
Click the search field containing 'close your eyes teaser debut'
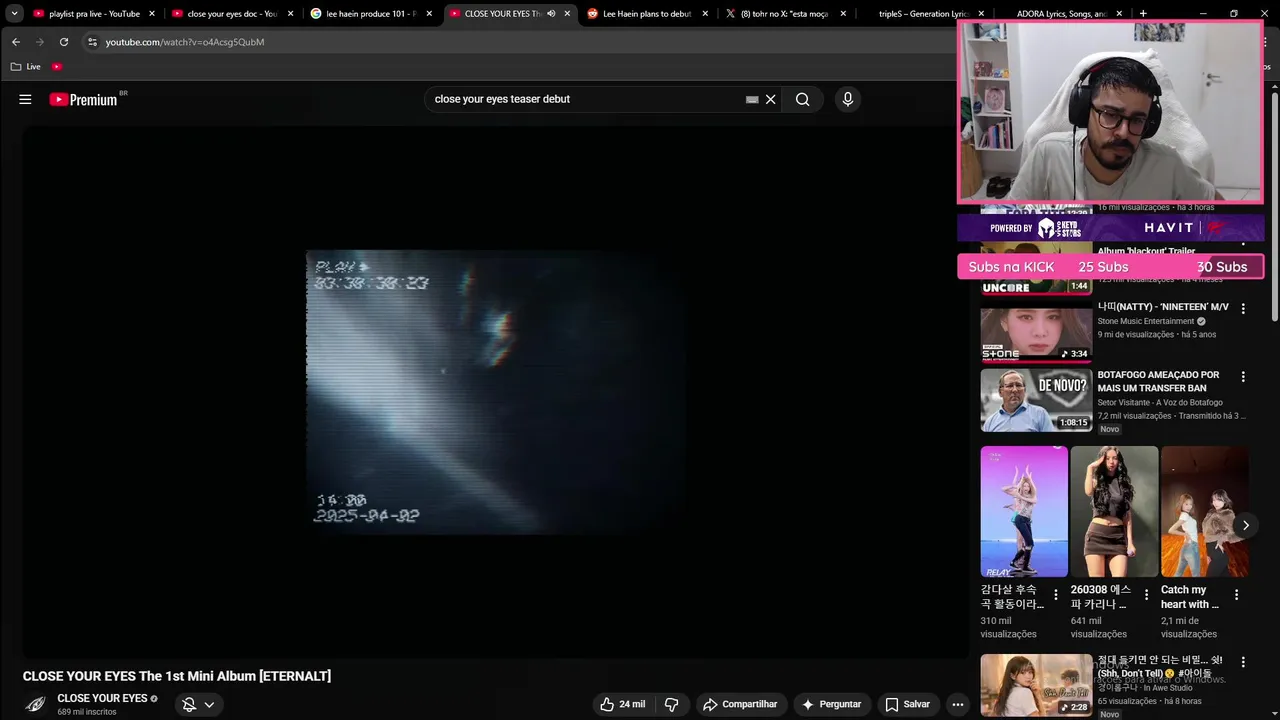[x=588, y=99]
